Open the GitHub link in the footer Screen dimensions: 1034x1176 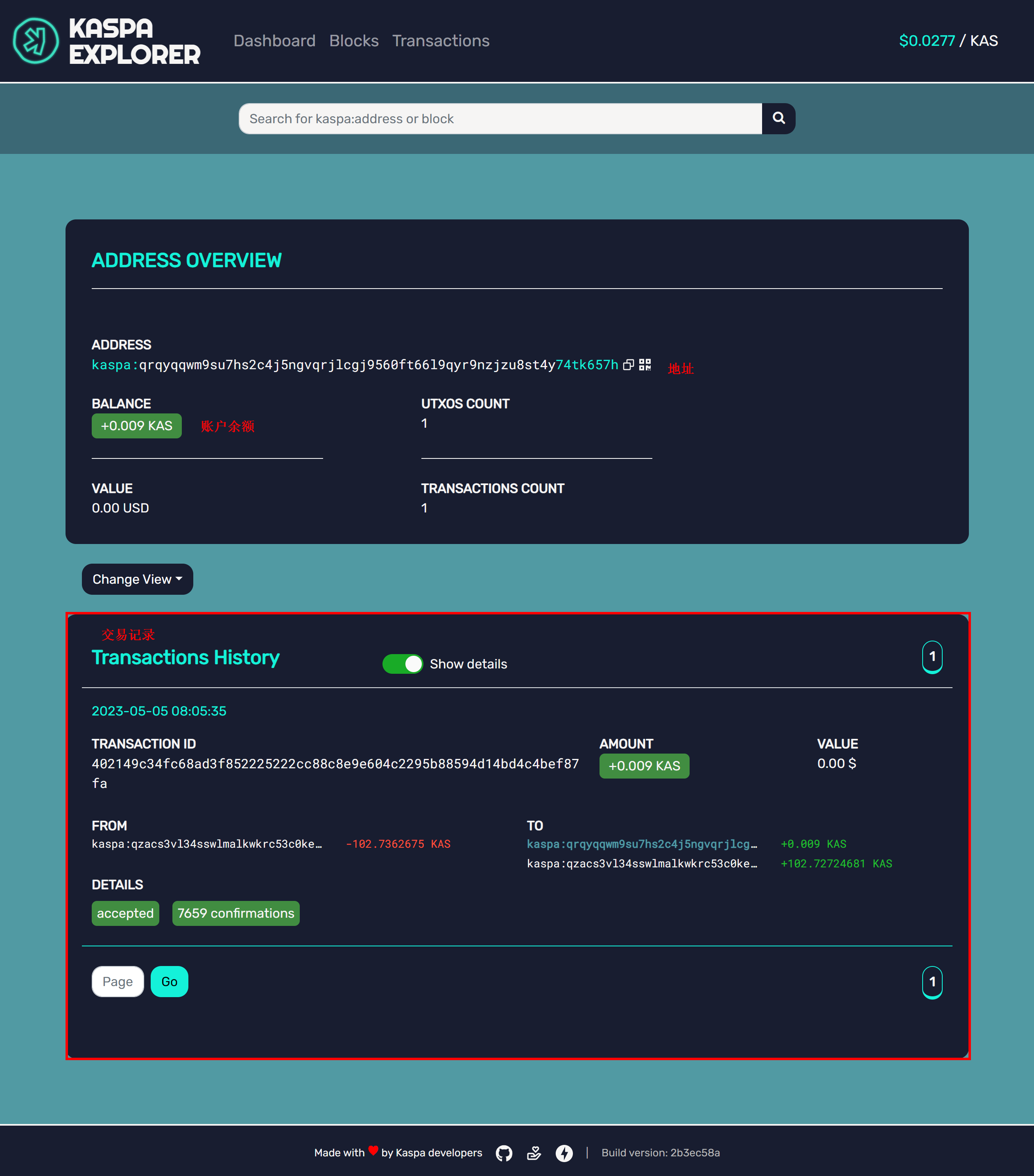[x=504, y=1153]
